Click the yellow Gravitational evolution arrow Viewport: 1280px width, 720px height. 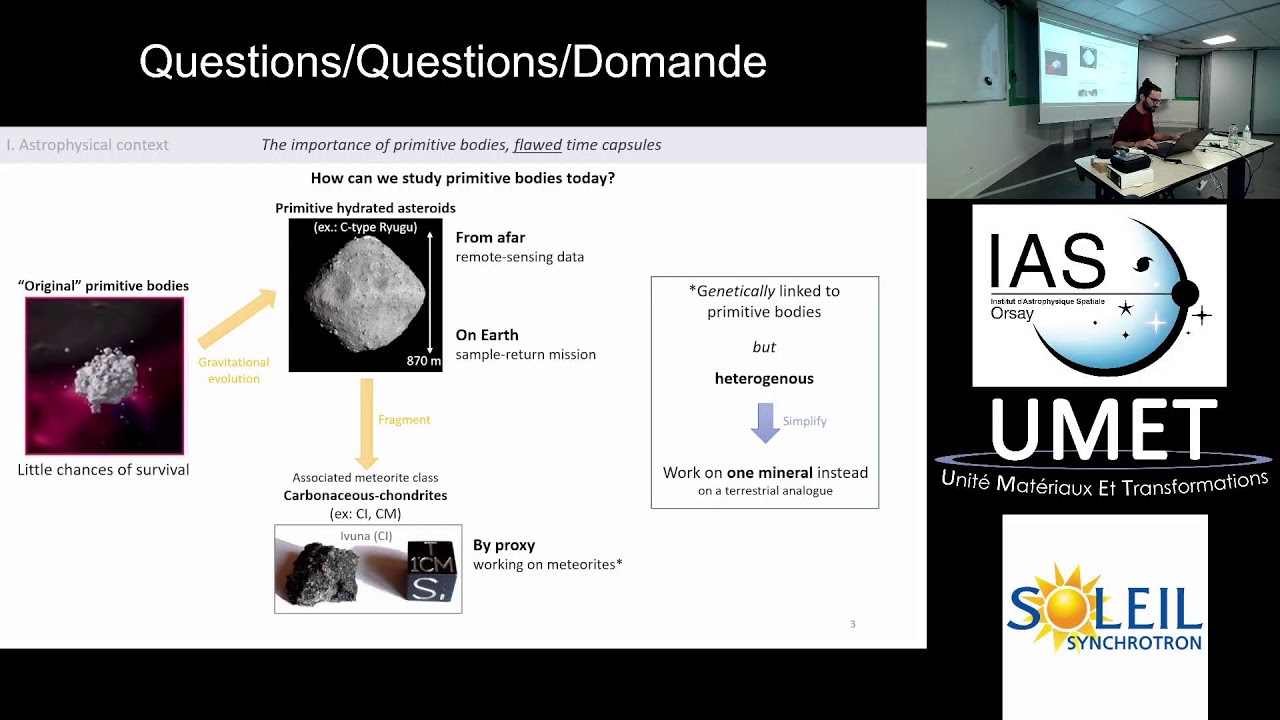coord(237,318)
